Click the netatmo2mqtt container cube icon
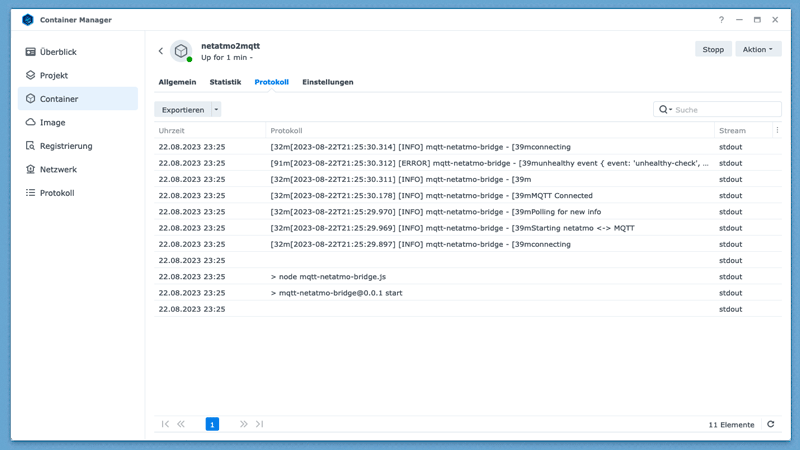The image size is (800, 450). [181, 51]
